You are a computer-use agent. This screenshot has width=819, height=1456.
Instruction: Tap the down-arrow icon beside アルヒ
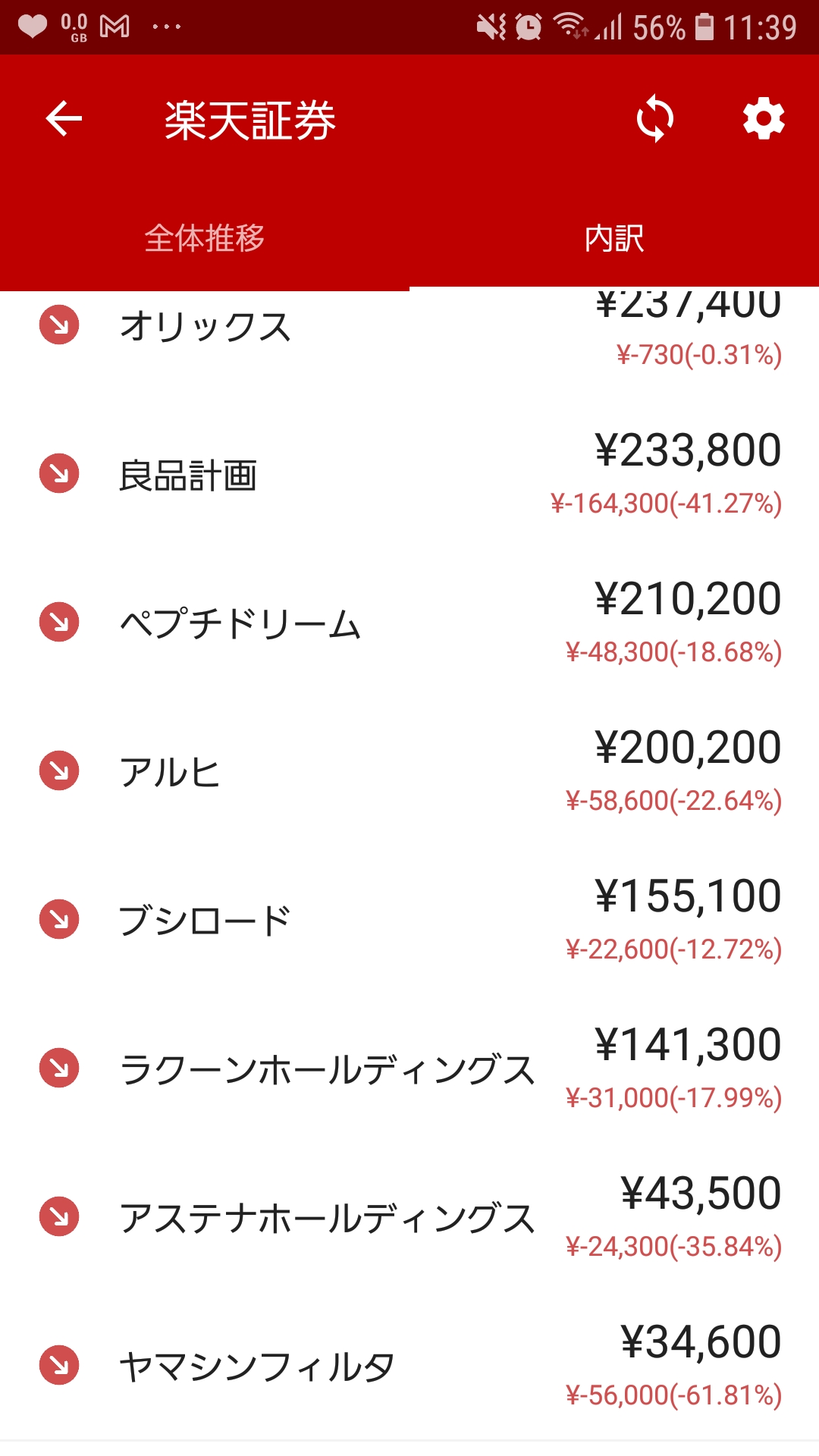point(59,771)
